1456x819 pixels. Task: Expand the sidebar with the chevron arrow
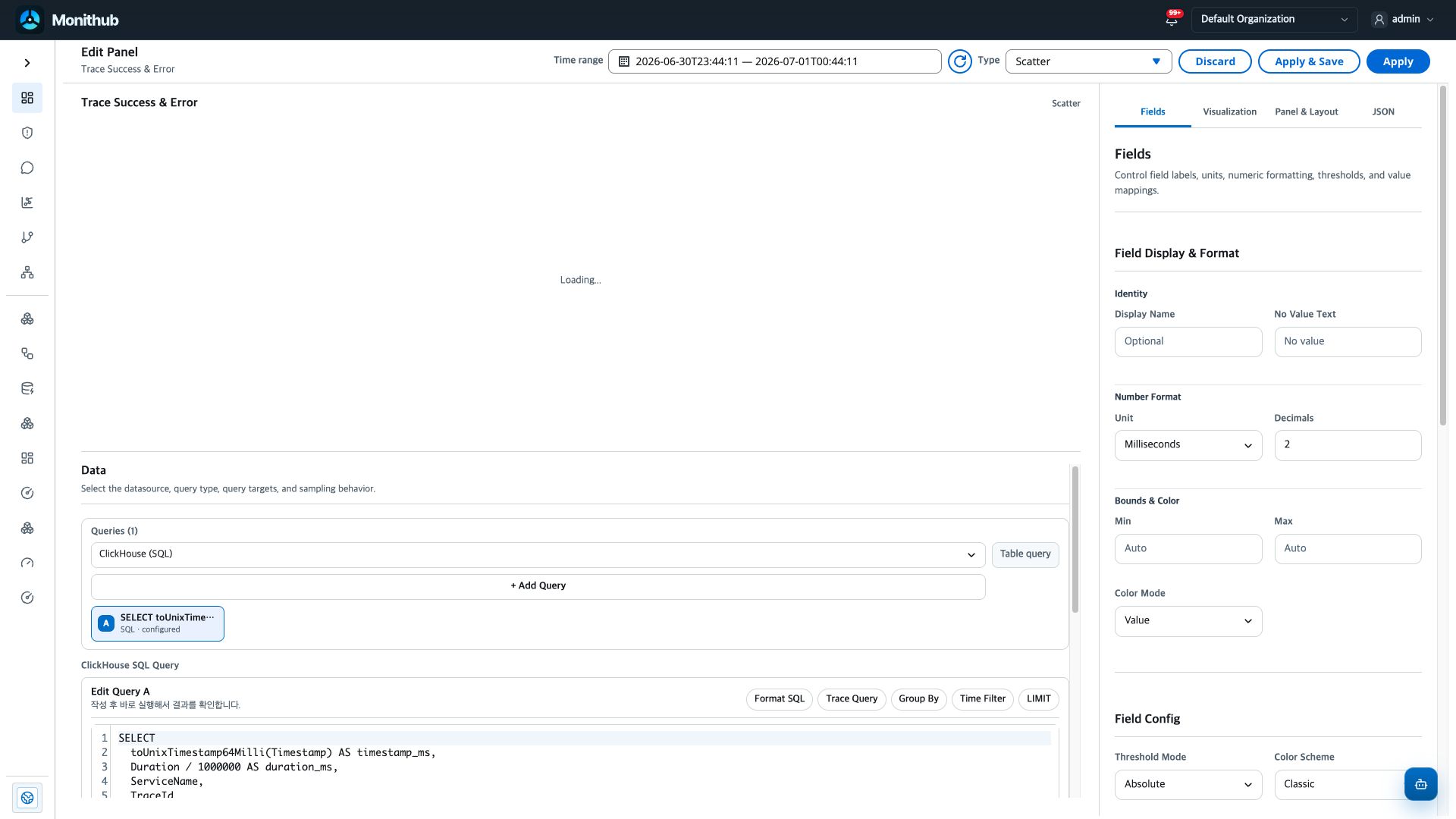click(x=27, y=63)
